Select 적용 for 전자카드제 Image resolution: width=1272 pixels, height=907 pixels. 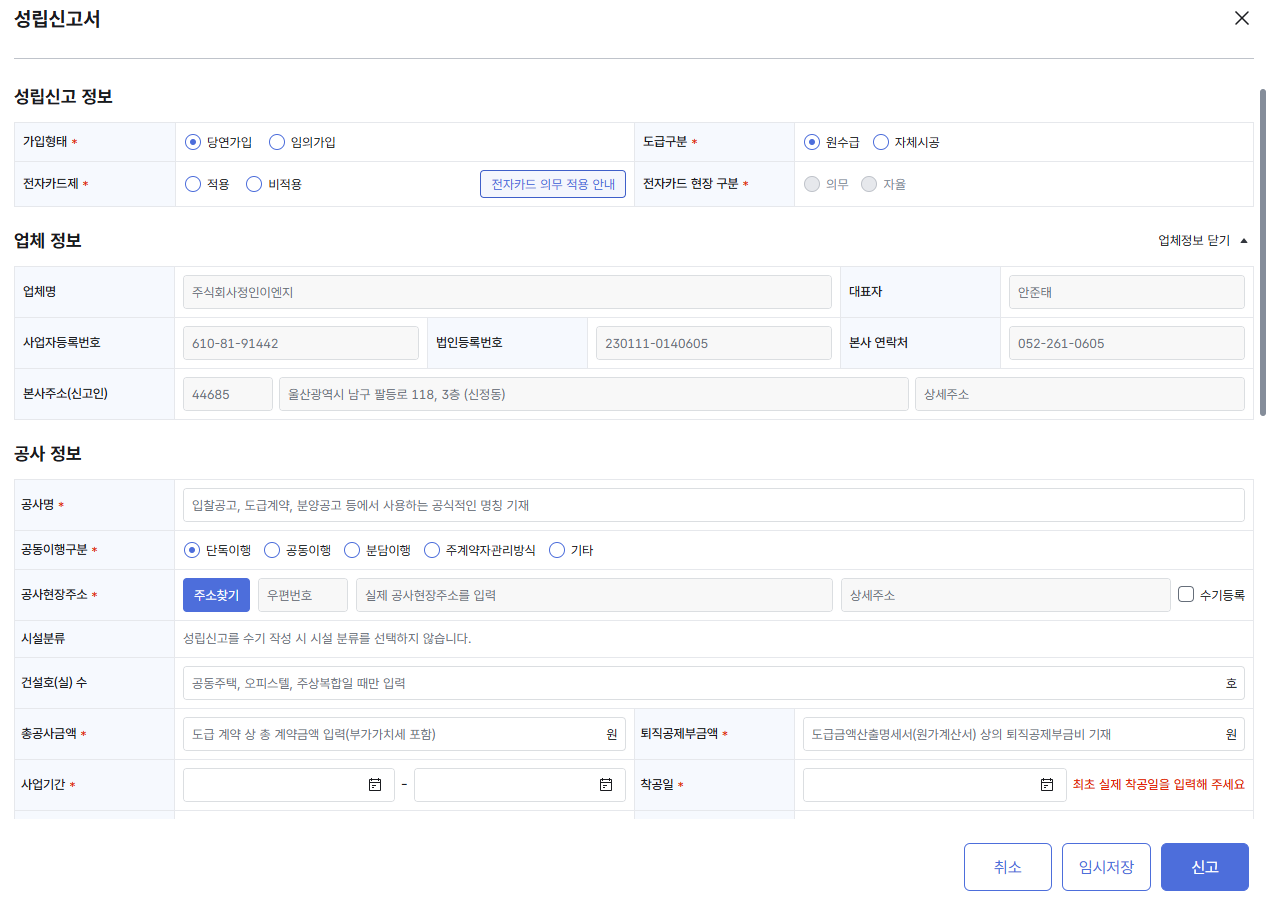tap(193, 184)
